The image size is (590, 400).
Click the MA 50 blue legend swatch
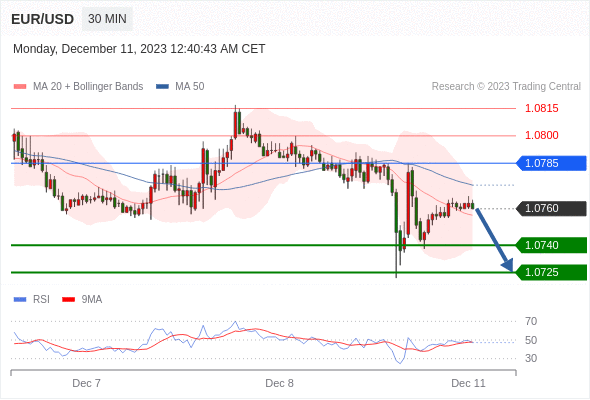tap(162, 87)
